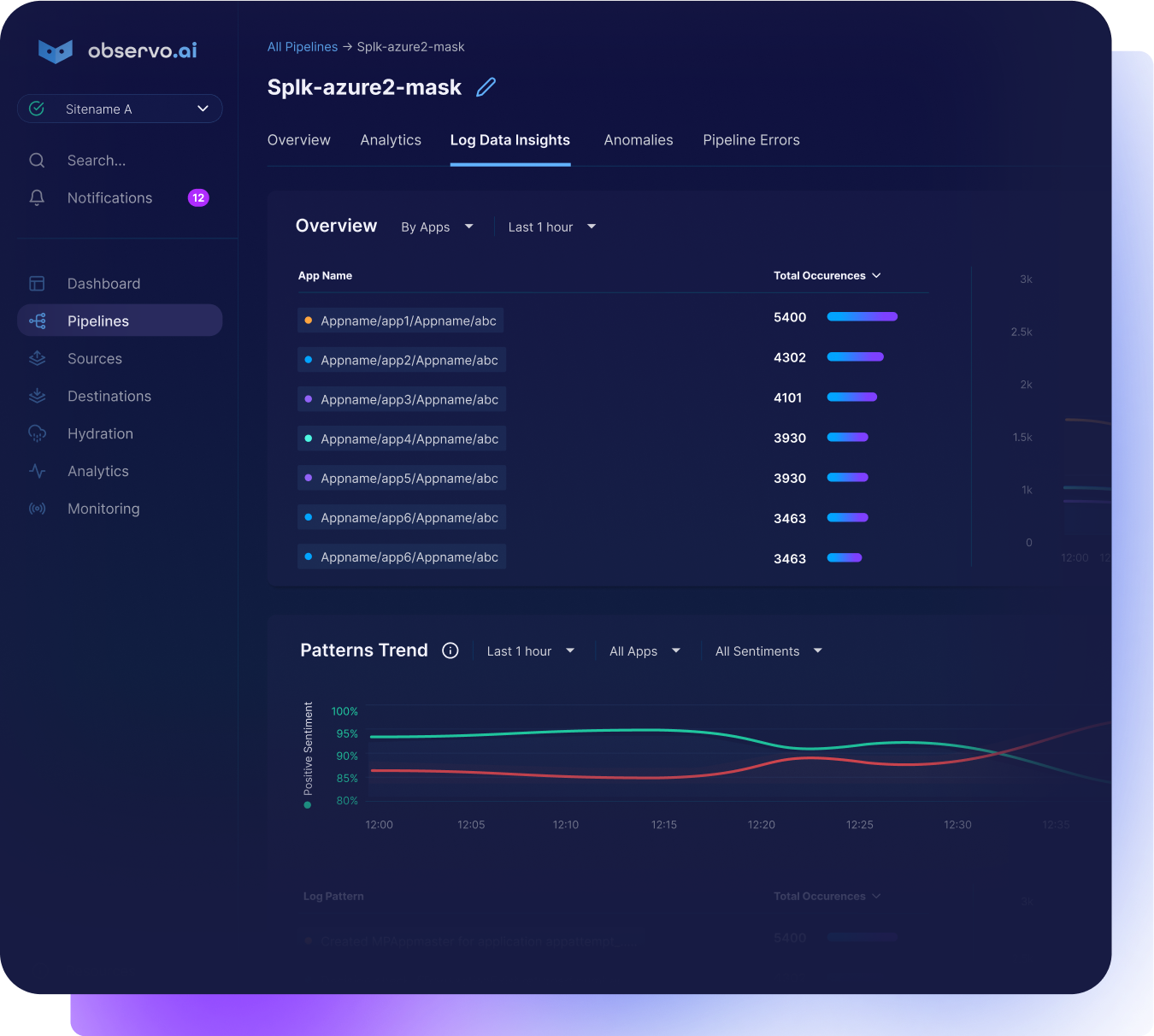The image size is (1154, 1036).
Task: Open Hydration in sidebar
Action: coord(120,434)
